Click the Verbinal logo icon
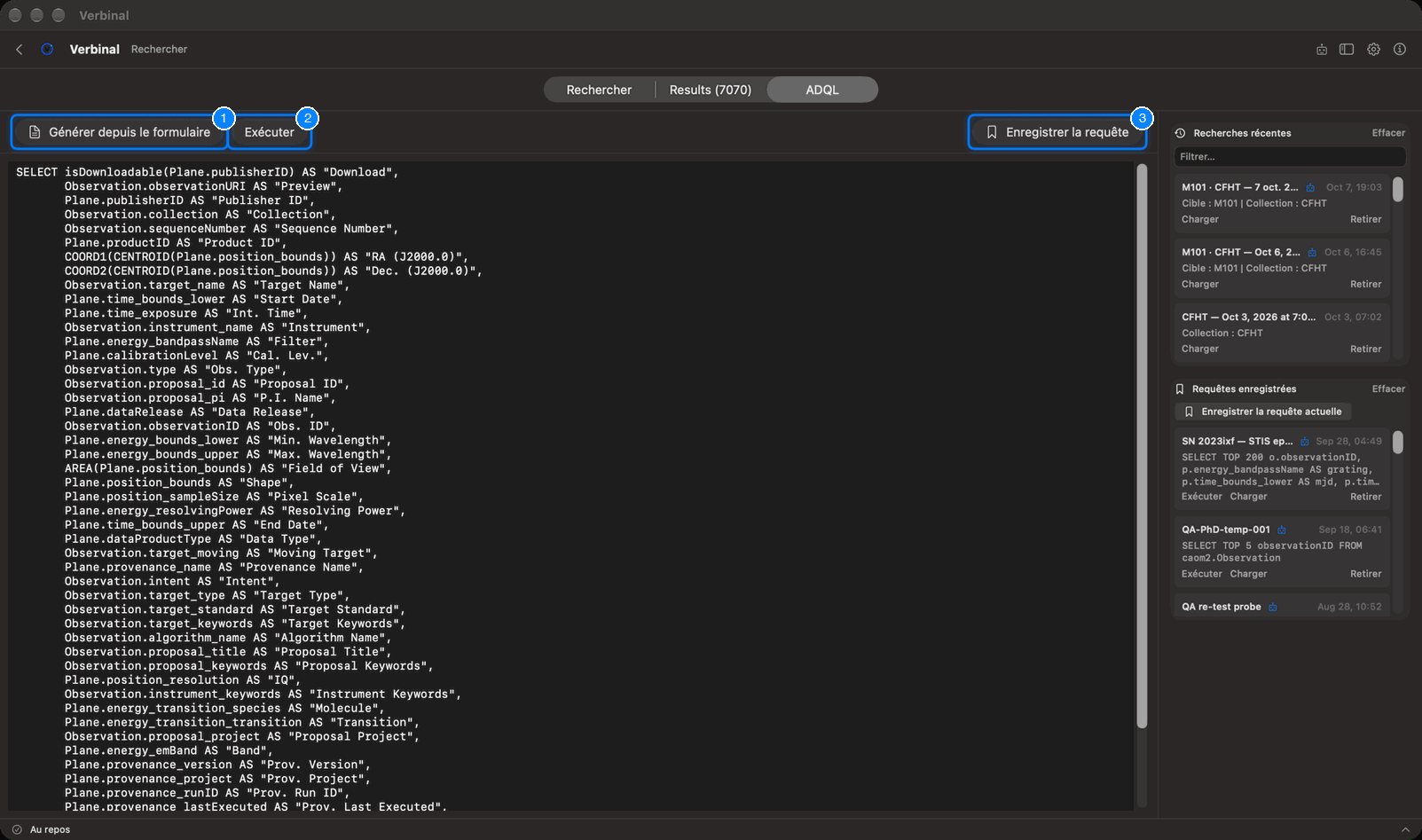Viewport: 1422px width, 840px height. pyautogui.click(x=47, y=50)
